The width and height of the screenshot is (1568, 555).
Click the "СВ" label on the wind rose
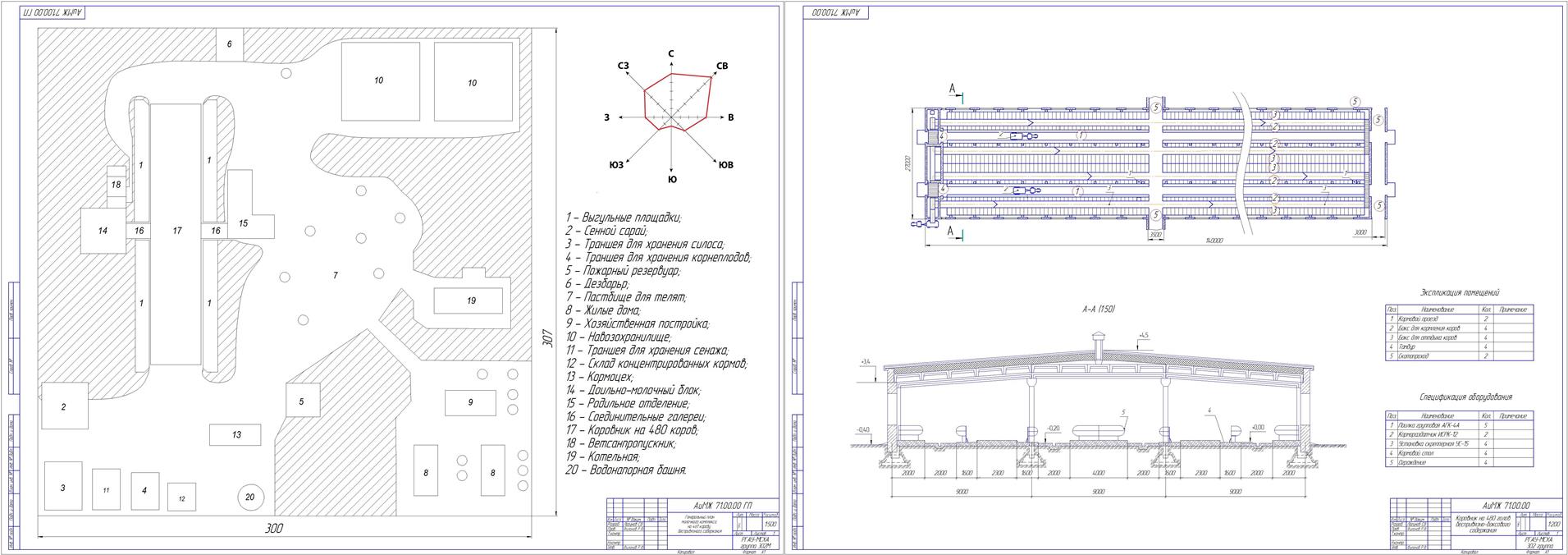pyautogui.click(x=722, y=66)
